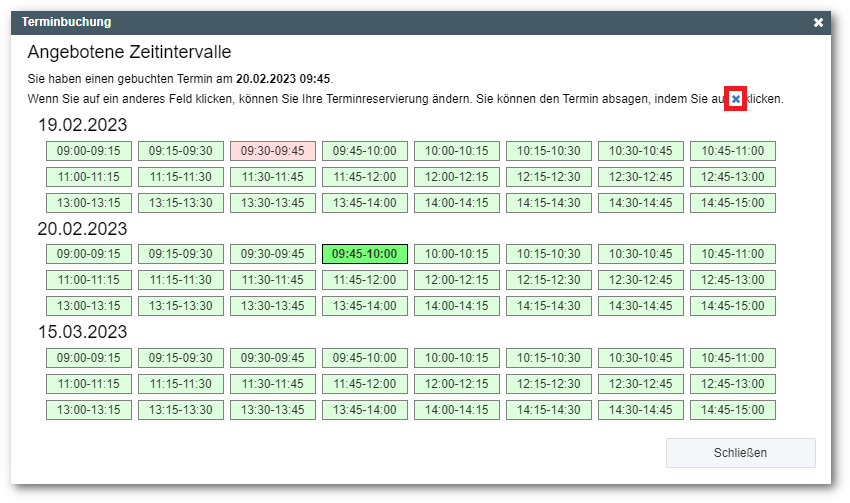The width and height of the screenshot is (850, 503).
Task: Click the Schließen button
Action: pos(740,453)
